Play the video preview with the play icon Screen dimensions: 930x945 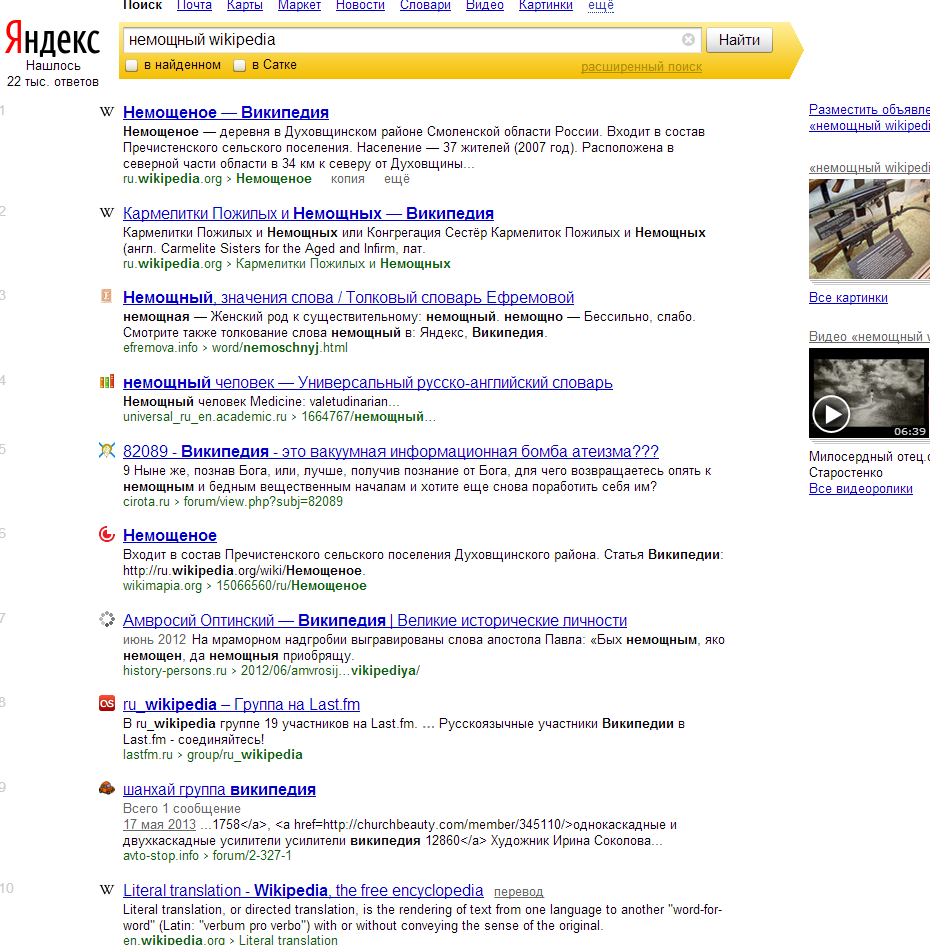pyautogui.click(x=831, y=414)
